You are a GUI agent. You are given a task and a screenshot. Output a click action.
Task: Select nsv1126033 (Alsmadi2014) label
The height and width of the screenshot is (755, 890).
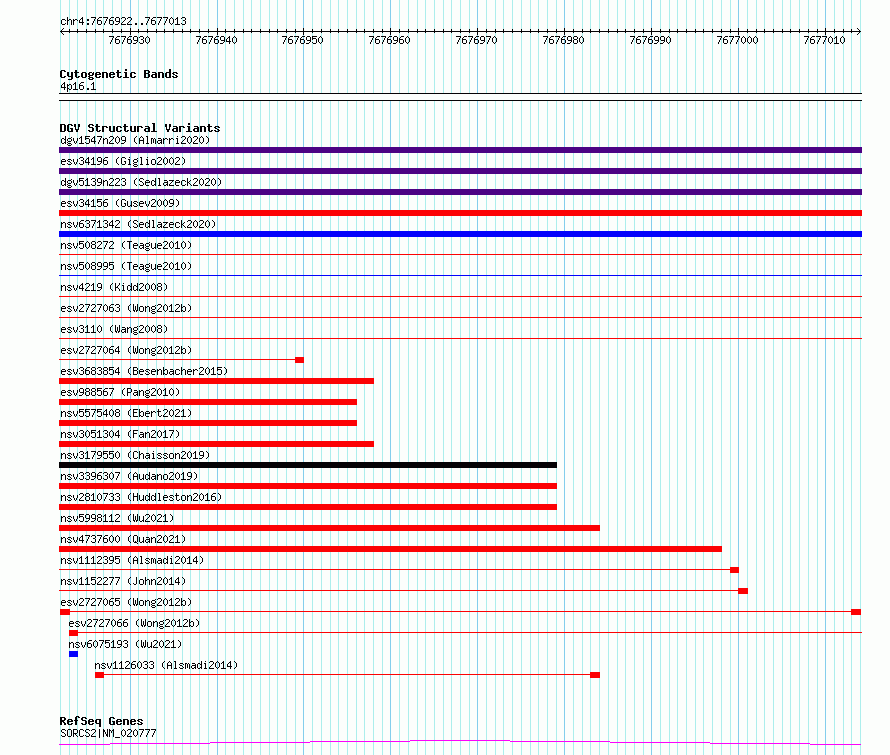pyautogui.click(x=166, y=665)
